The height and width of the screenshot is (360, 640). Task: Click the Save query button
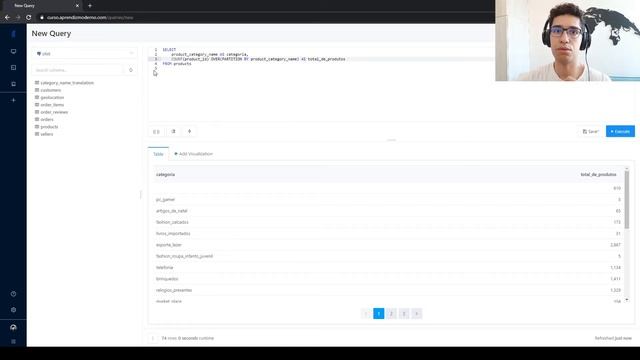pyautogui.click(x=590, y=131)
